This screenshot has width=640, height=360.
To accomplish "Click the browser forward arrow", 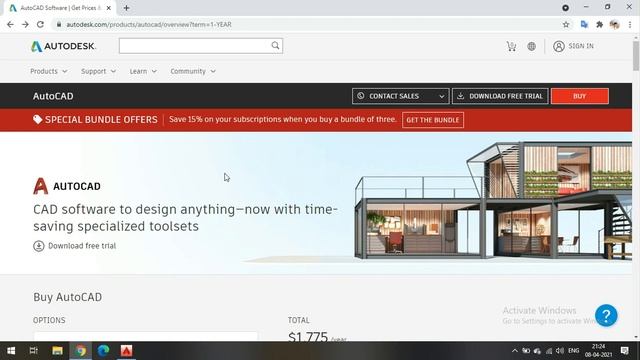I will [x=25, y=24].
